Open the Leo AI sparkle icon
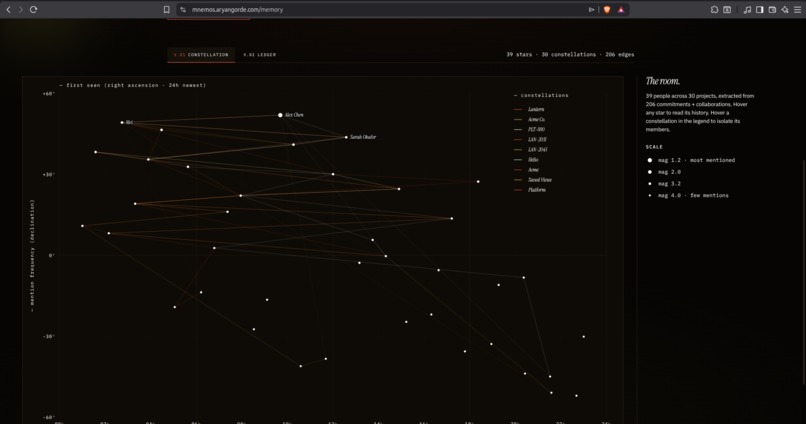Screen dimensions: 806x424 tap(785, 9)
